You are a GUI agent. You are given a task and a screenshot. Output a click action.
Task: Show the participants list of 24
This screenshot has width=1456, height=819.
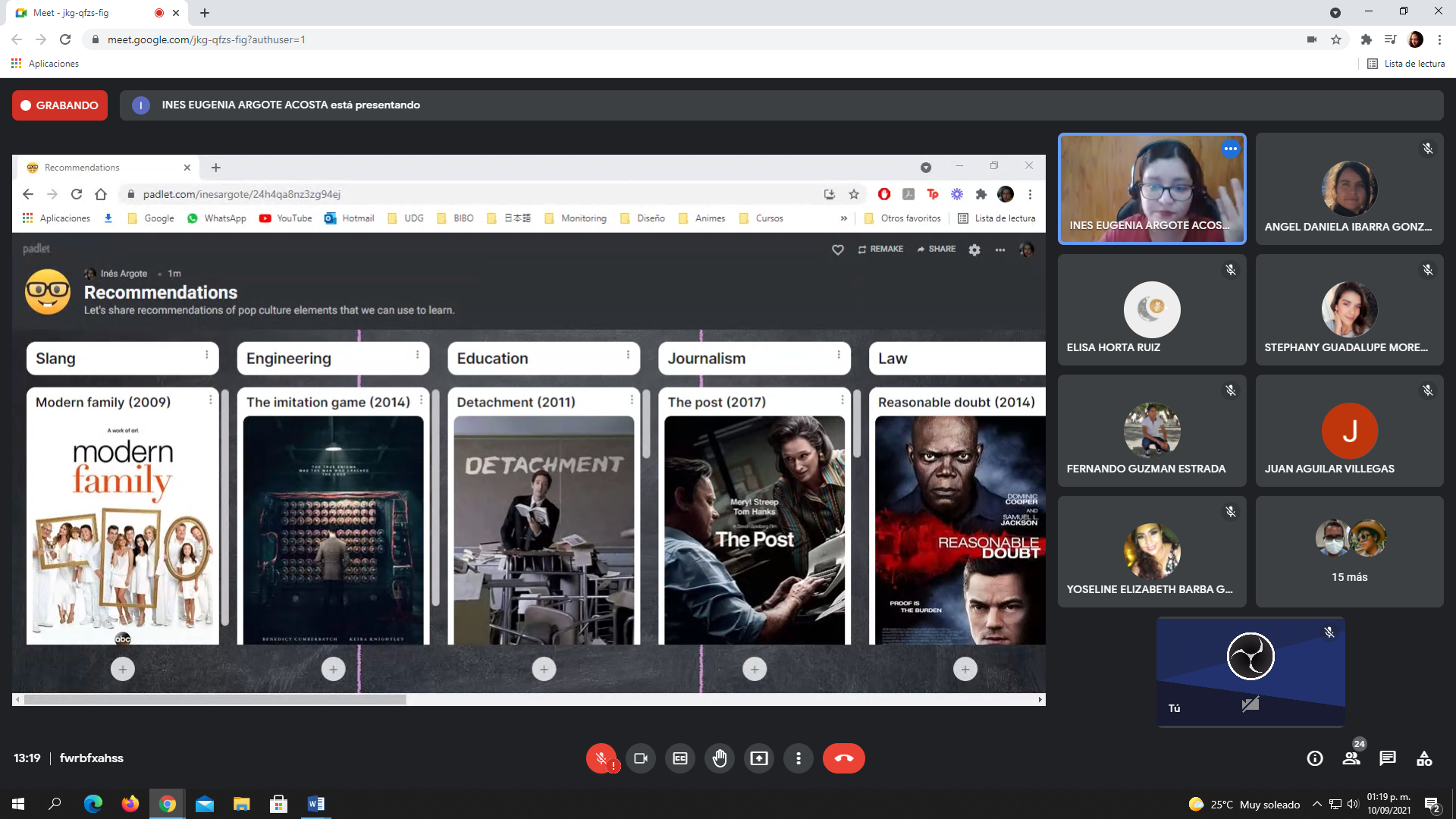click(x=1351, y=758)
